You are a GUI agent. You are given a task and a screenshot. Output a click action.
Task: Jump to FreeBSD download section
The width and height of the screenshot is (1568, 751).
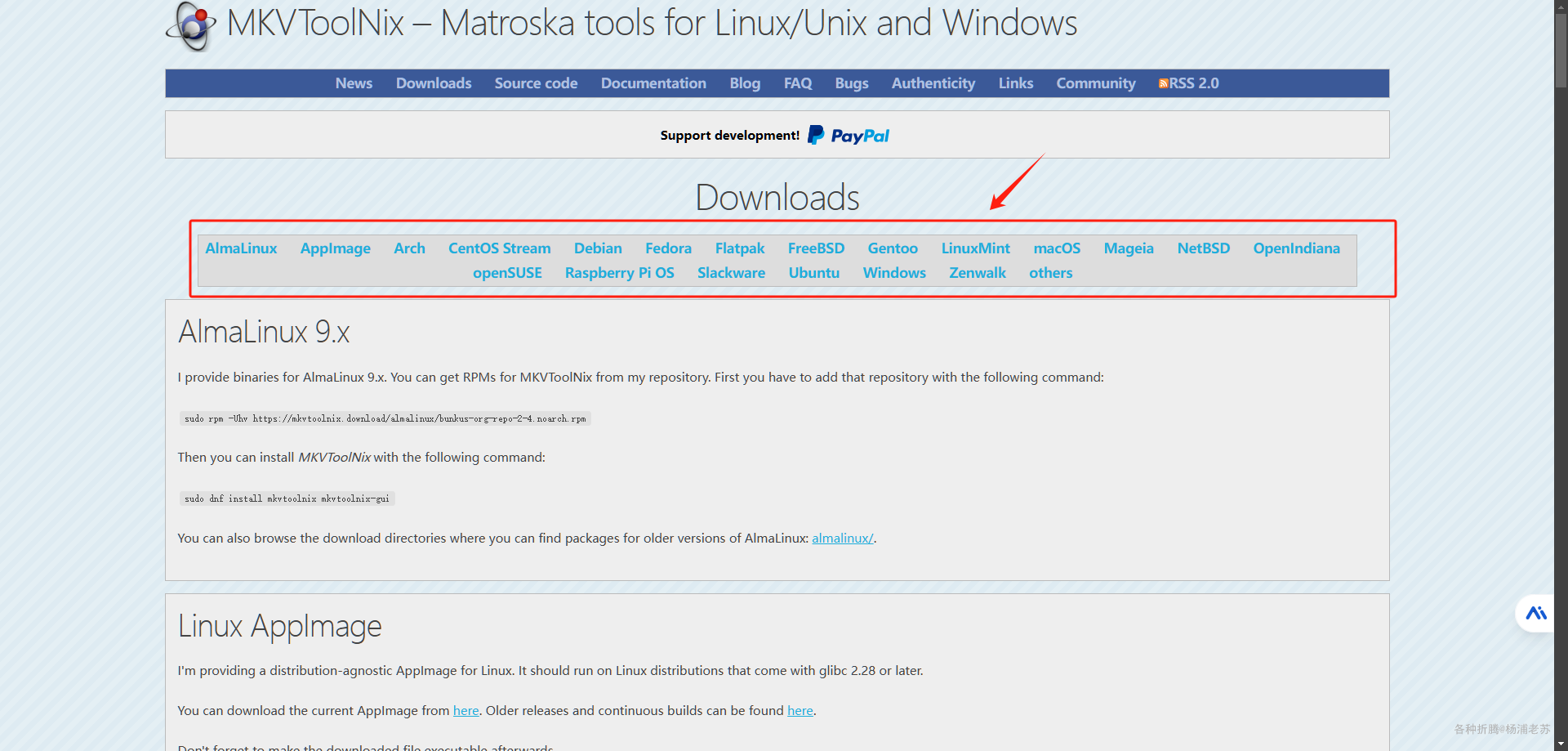(816, 248)
